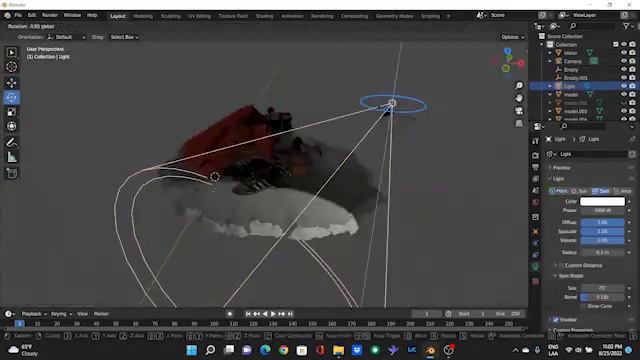Select the Point light type
The image size is (640, 360).
(558, 191)
